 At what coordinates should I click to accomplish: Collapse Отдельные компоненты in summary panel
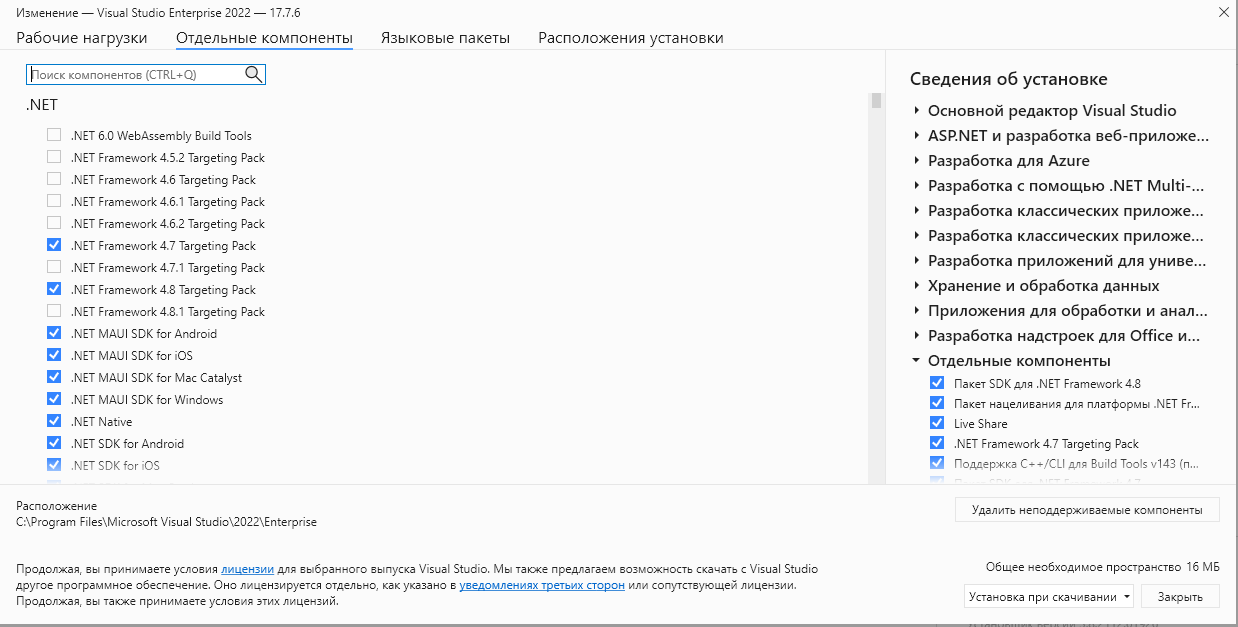(916, 361)
